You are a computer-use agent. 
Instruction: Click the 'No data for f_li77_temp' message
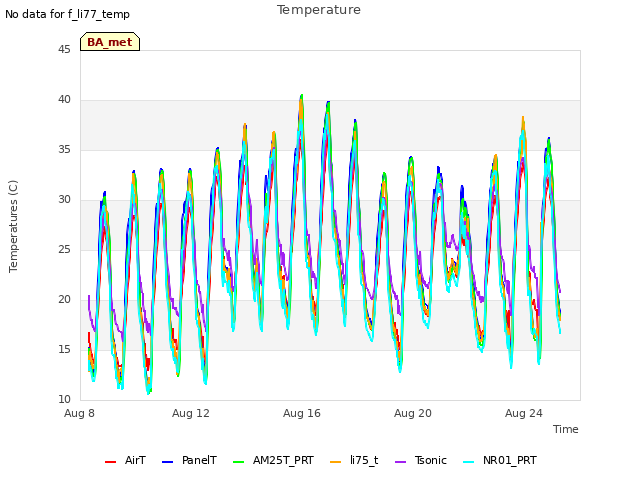67,14
